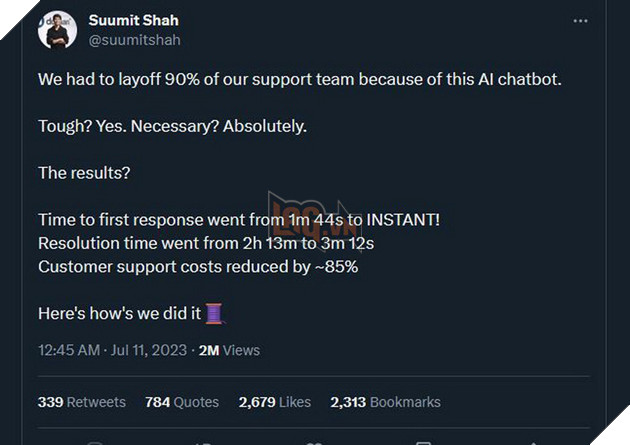Click the layoff 90% support team sentence
The height and width of the screenshot is (445, 630).
tap(300, 78)
